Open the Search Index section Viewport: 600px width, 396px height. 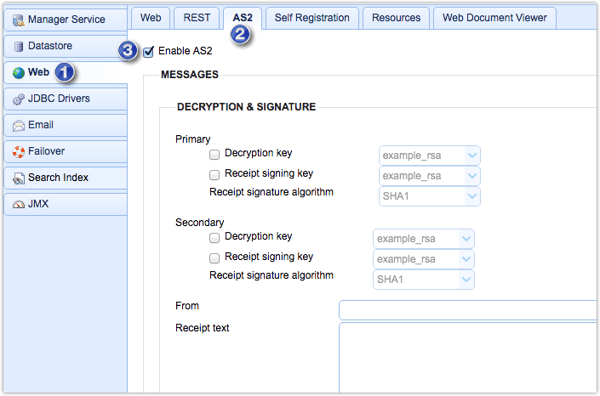[65, 178]
